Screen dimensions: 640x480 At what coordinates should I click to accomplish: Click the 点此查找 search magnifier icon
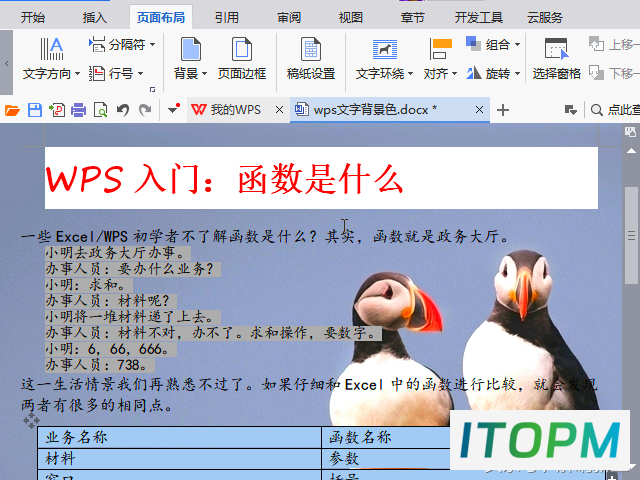click(x=596, y=110)
